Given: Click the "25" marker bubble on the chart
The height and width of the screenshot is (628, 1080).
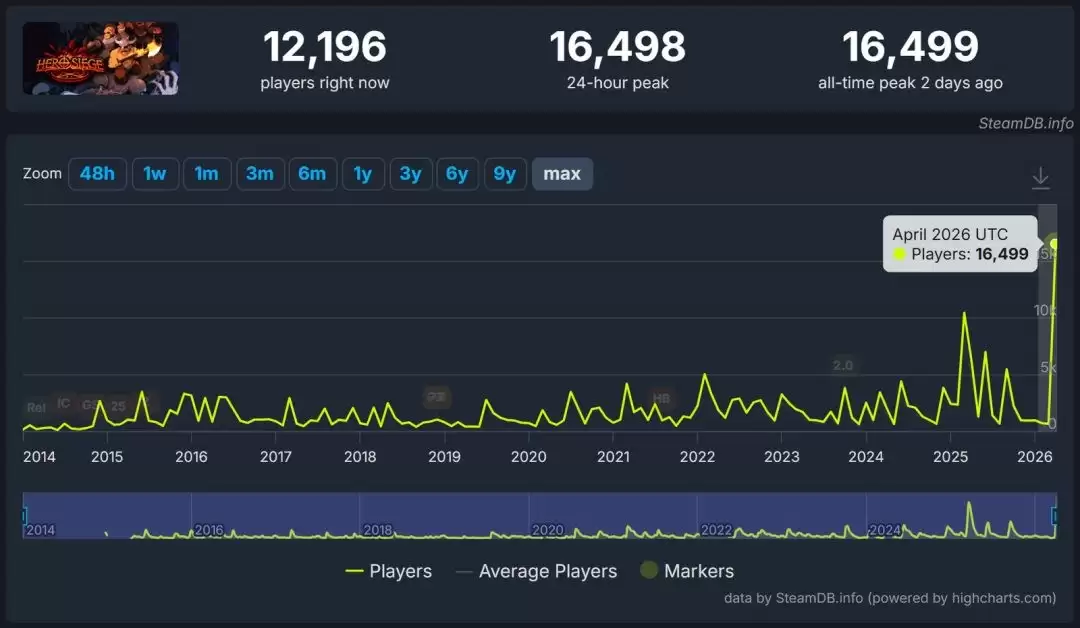Looking at the screenshot, I should pyautogui.click(x=118, y=406).
